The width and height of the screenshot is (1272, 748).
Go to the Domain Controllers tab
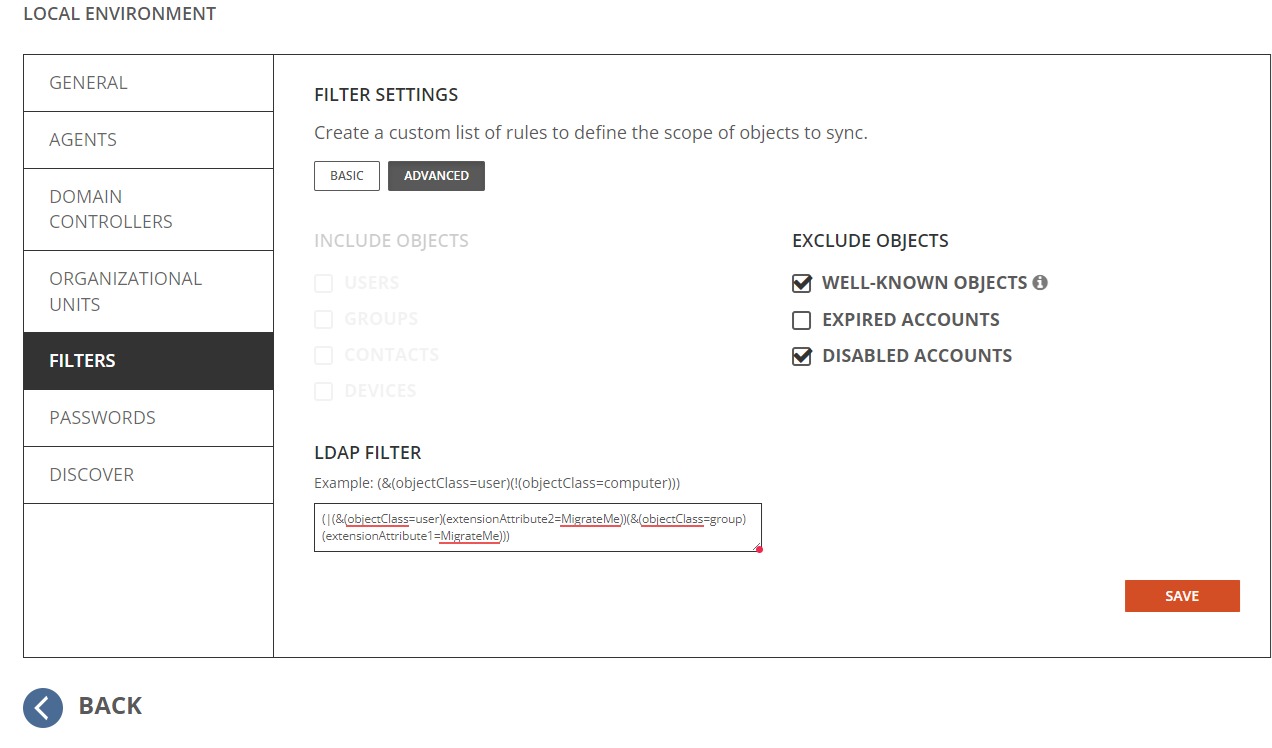tap(148, 209)
